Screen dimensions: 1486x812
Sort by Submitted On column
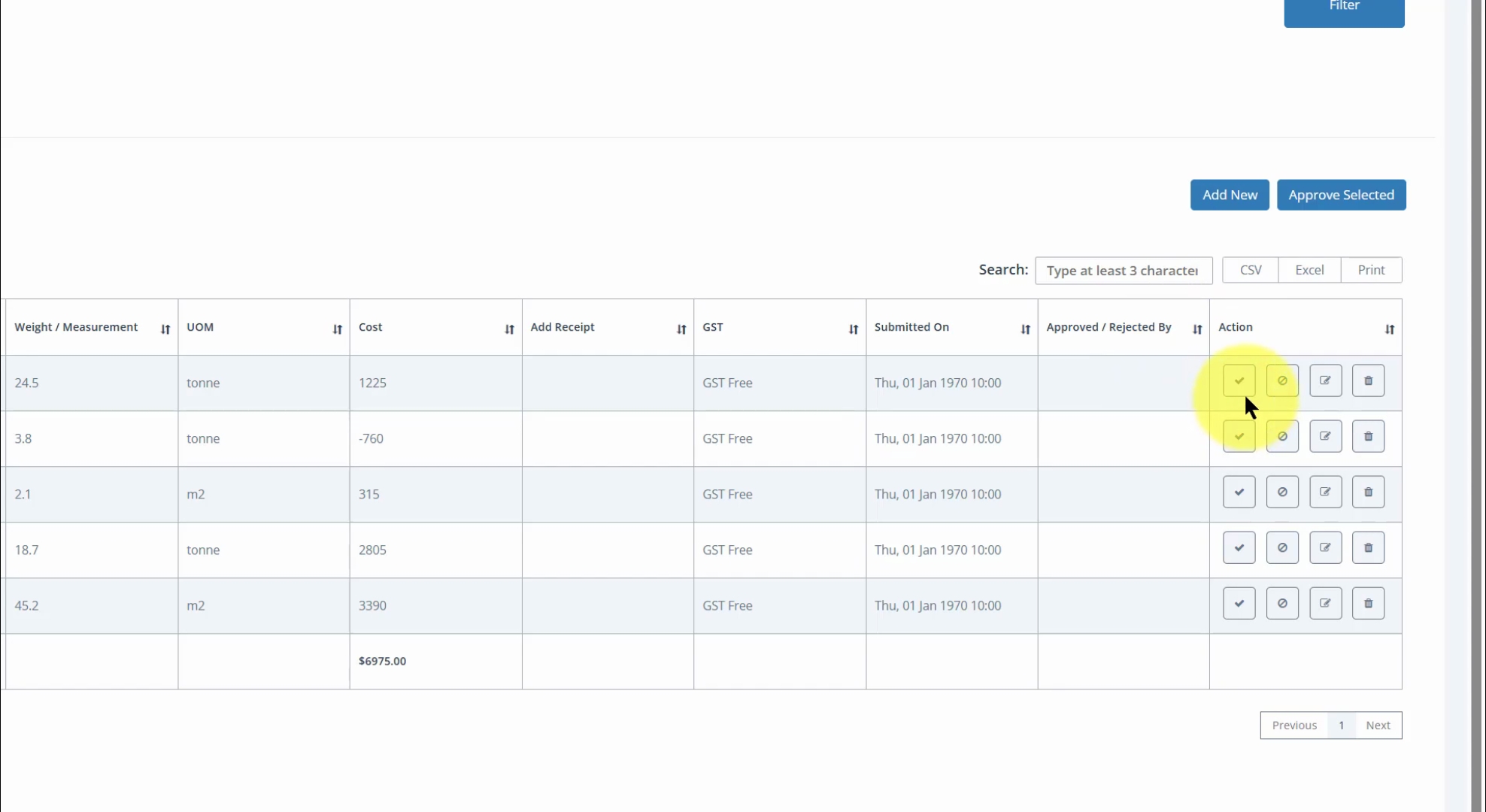[x=1025, y=329]
